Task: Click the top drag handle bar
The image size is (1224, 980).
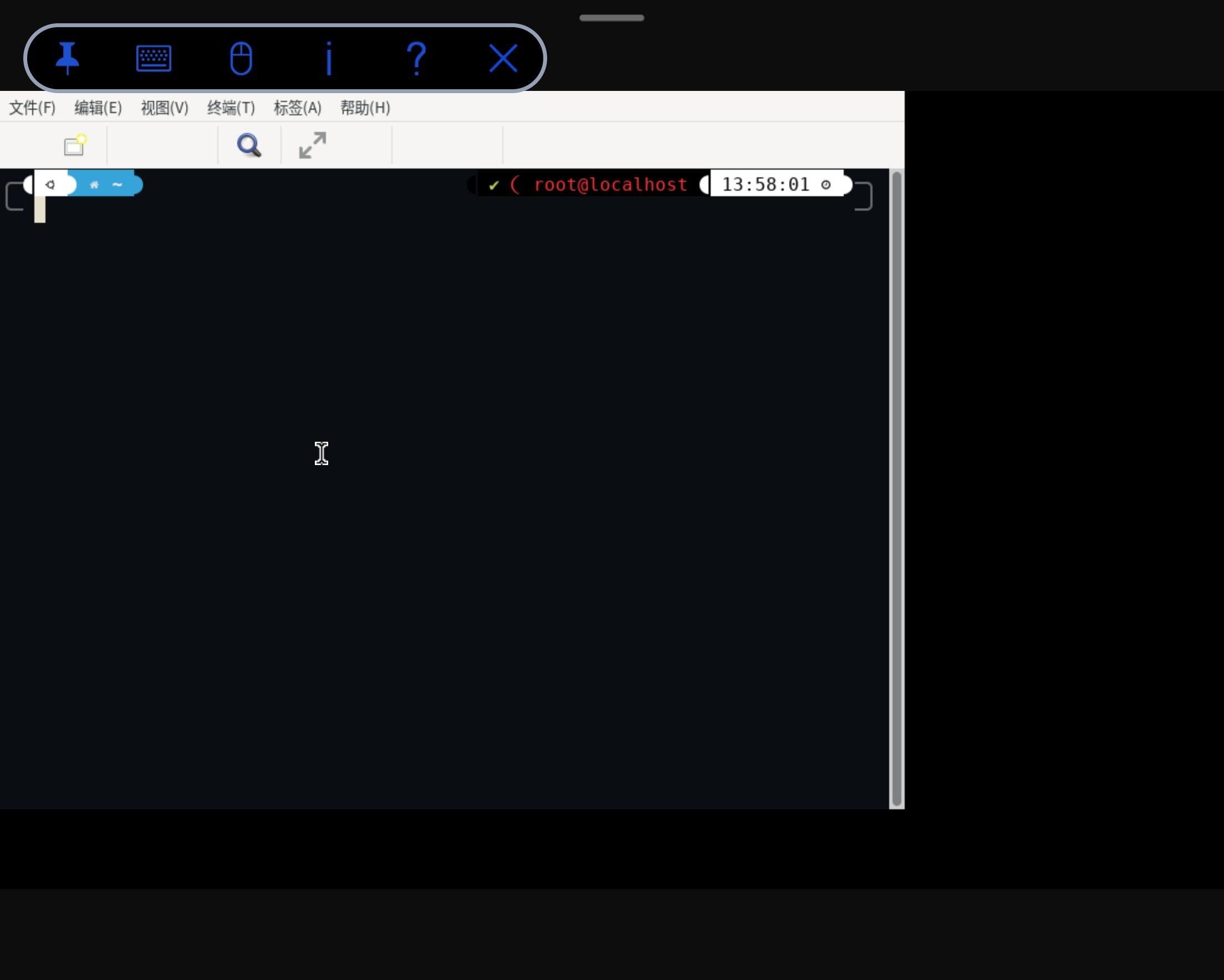Action: point(611,18)
